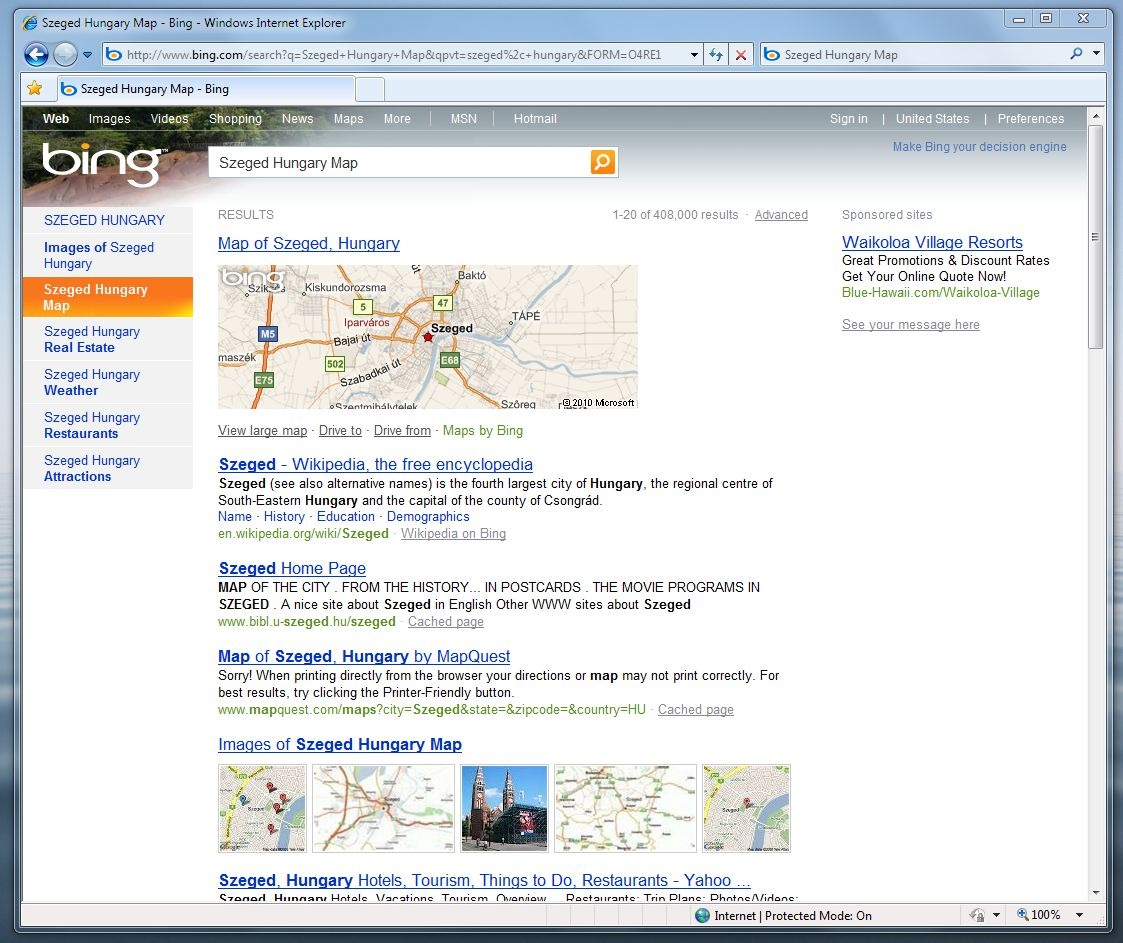Open the Maps search tab
1123x943 pixels.
point(348,119)
